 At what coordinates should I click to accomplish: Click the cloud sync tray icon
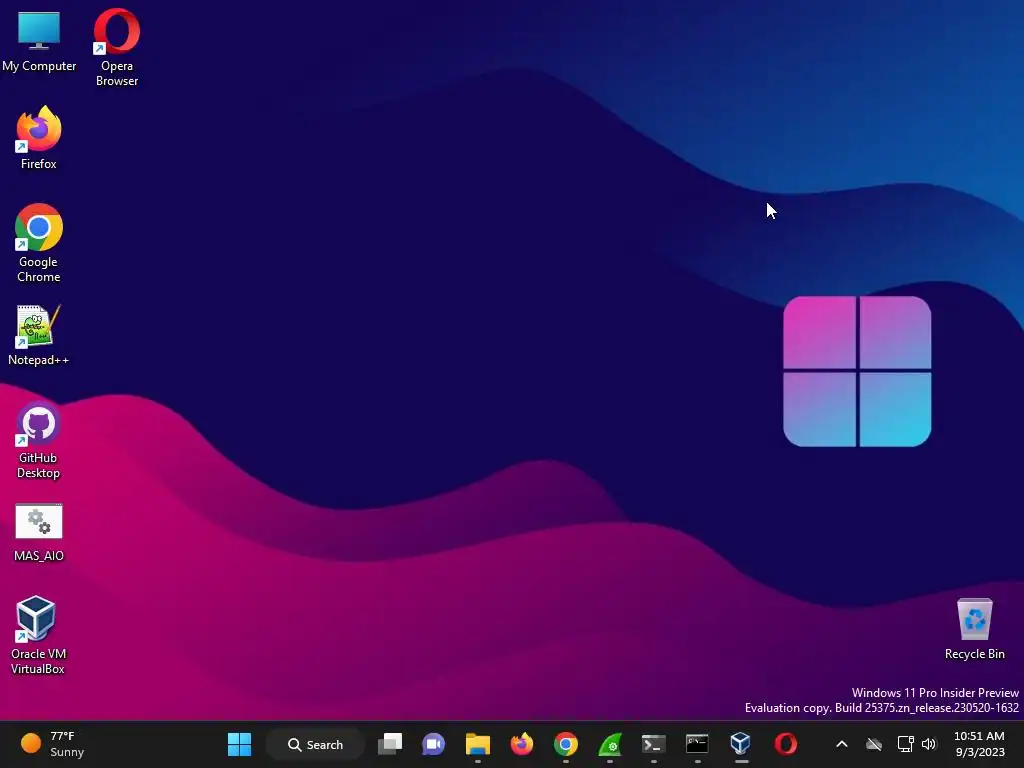click(874, 744)
